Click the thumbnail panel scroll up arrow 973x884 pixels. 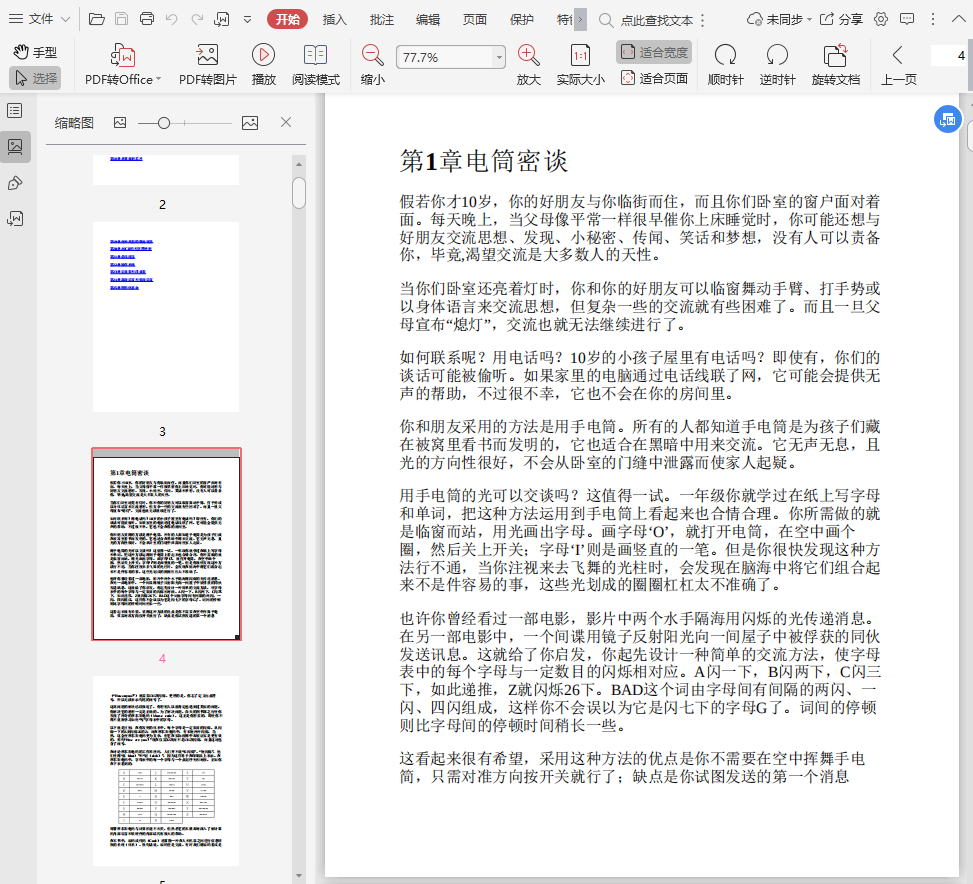299,164
